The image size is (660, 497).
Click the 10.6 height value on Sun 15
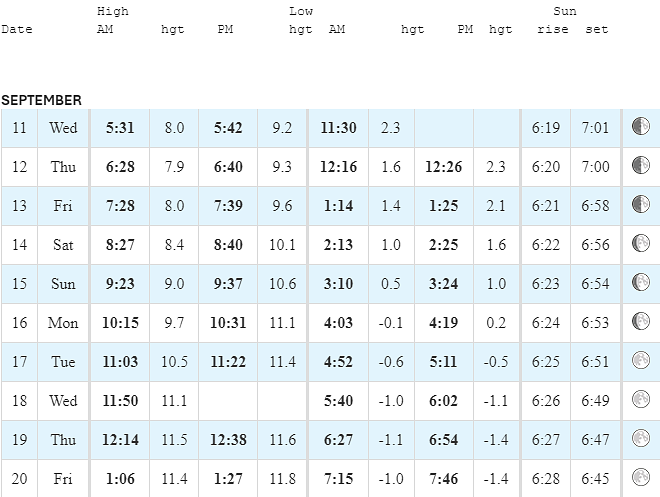pos(282,284)
